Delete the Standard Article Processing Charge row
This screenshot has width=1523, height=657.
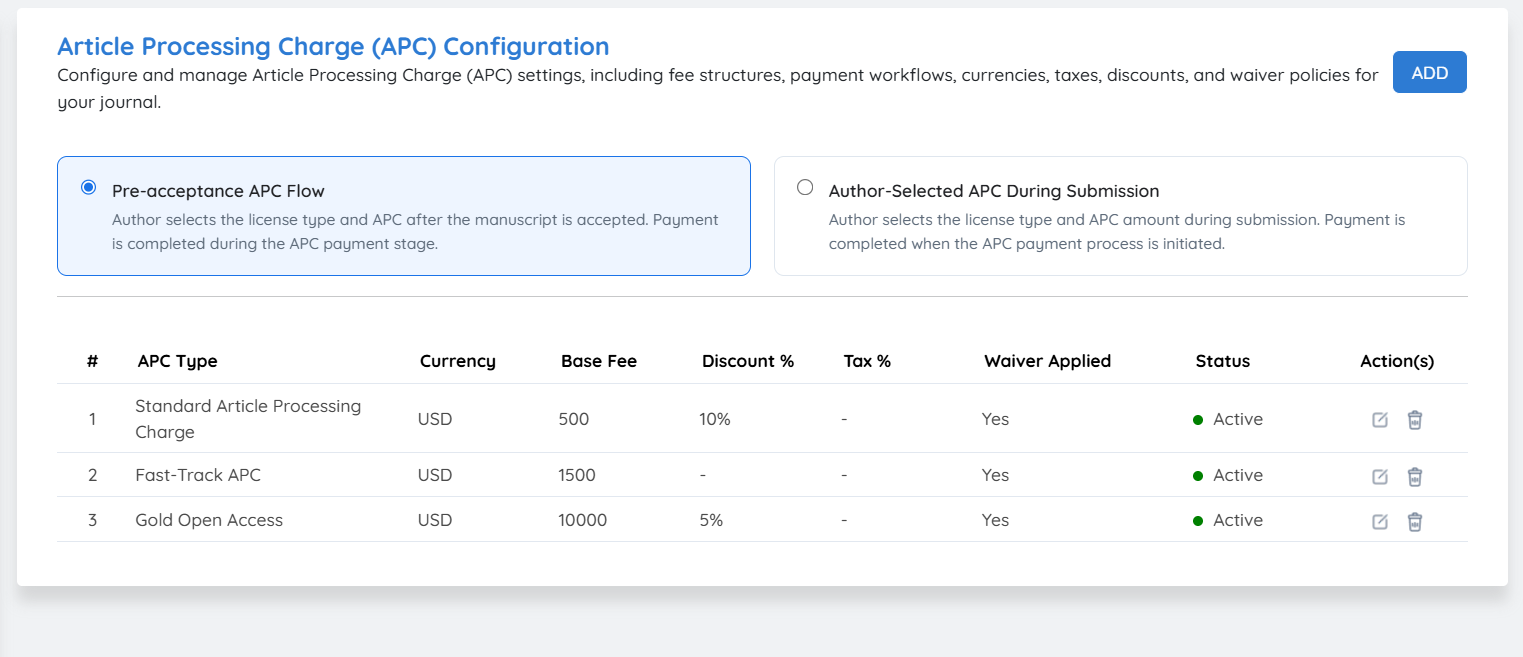tap(1415, 420)
